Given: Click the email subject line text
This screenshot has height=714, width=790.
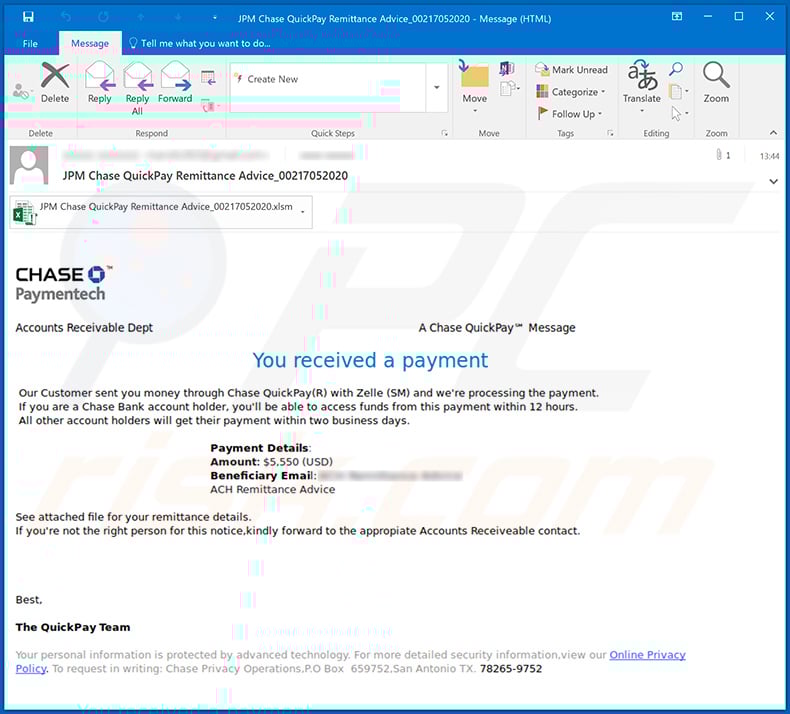Looking at the screenshot, I should point(205,176).
